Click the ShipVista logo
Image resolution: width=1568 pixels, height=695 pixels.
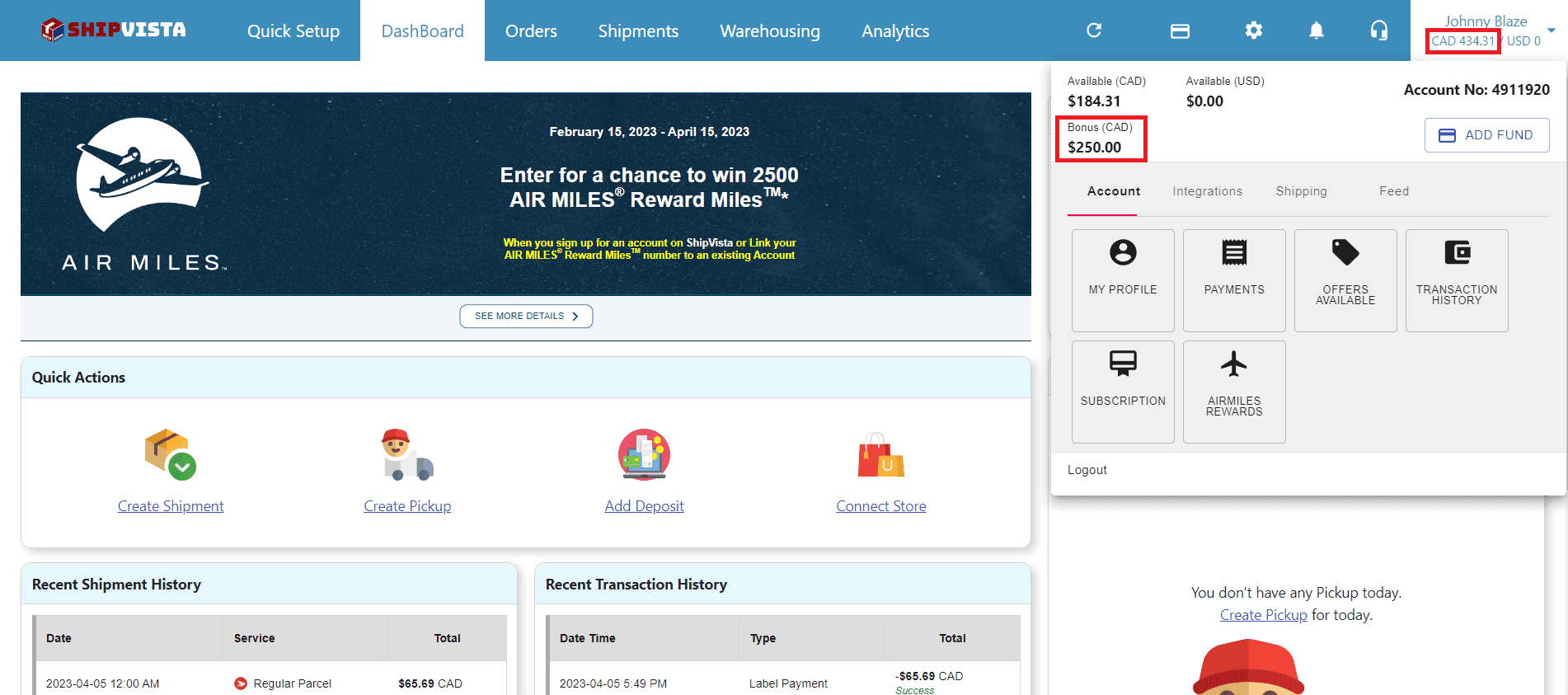114,30
